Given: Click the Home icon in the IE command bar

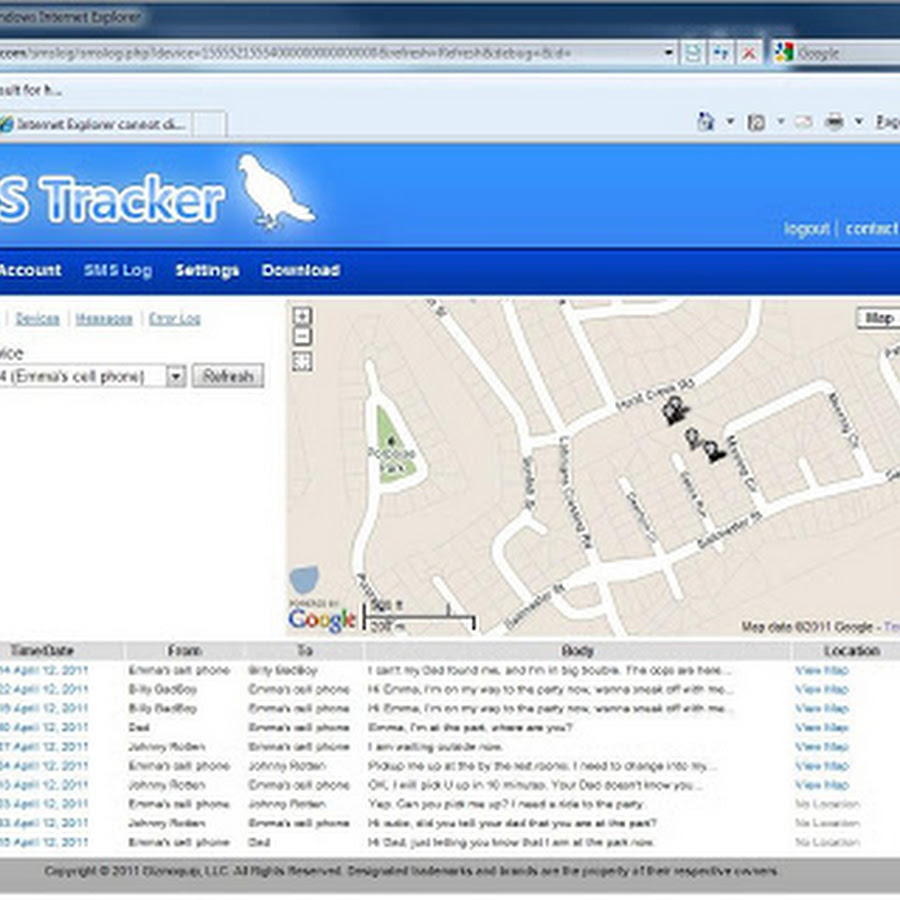Looking at the screenshot, I should pos(705,122).
